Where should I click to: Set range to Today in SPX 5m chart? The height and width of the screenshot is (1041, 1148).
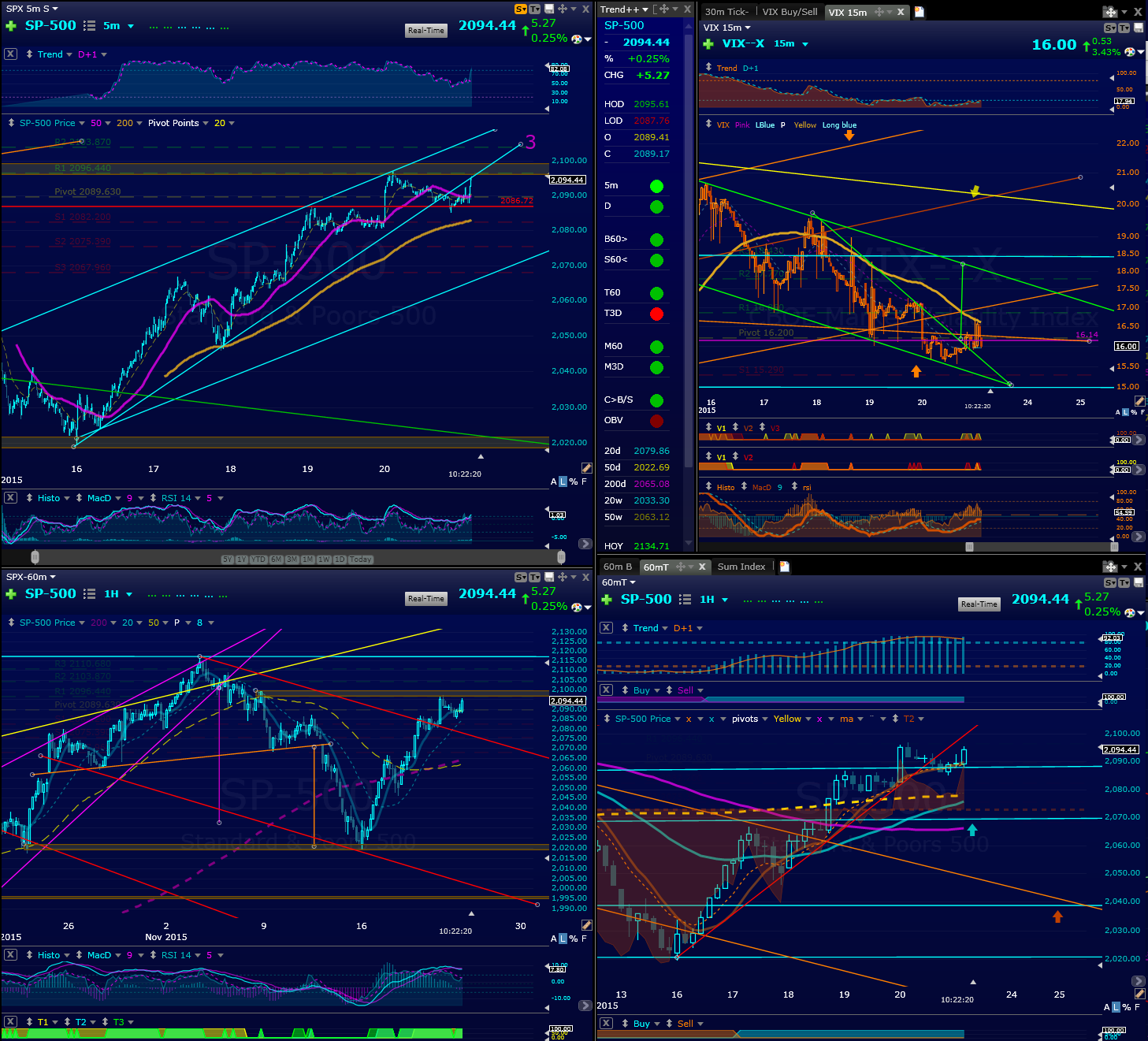click(x=360, y=560)
